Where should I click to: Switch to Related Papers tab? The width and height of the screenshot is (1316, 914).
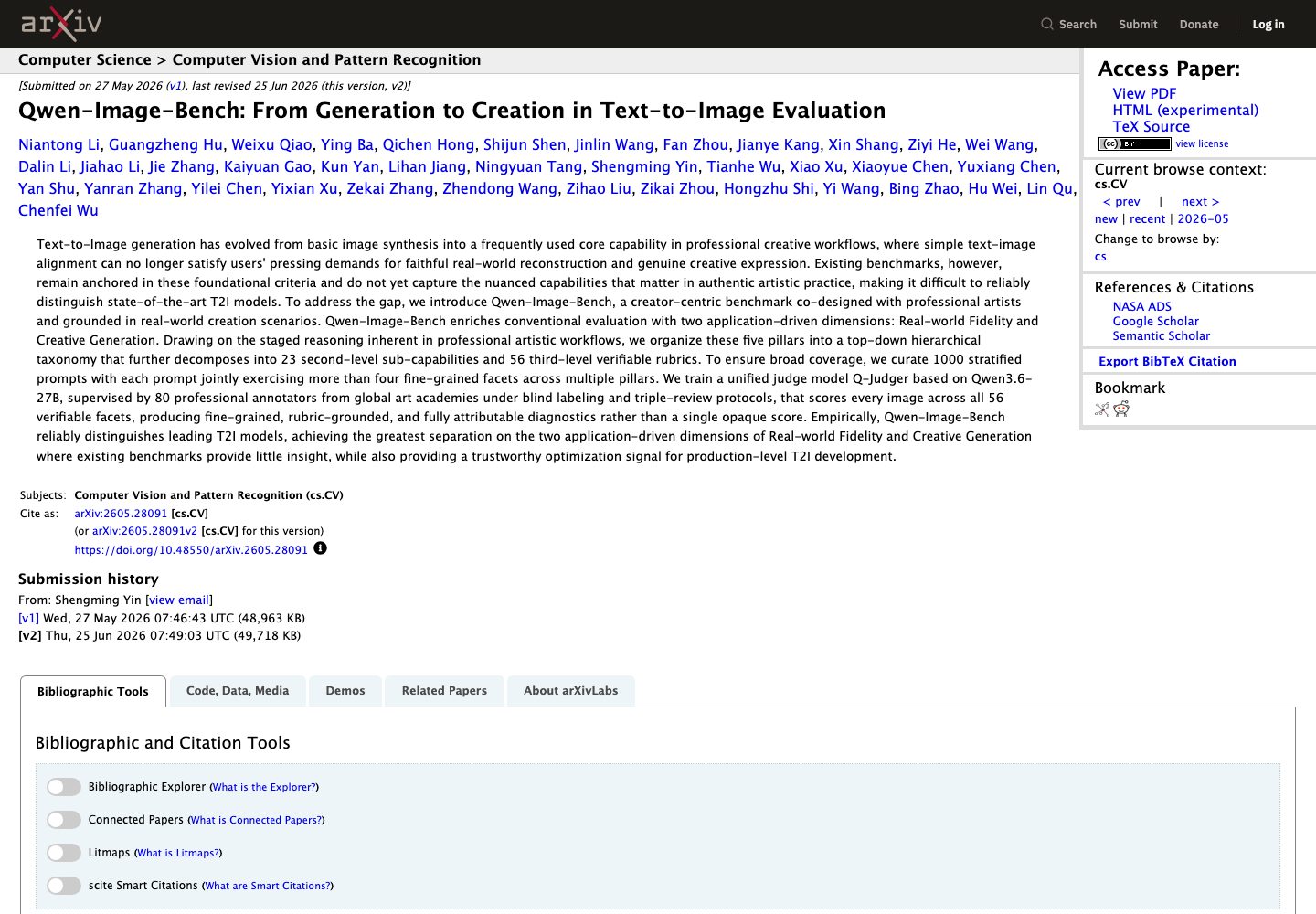pyautogui.click(x=444, y=691)
